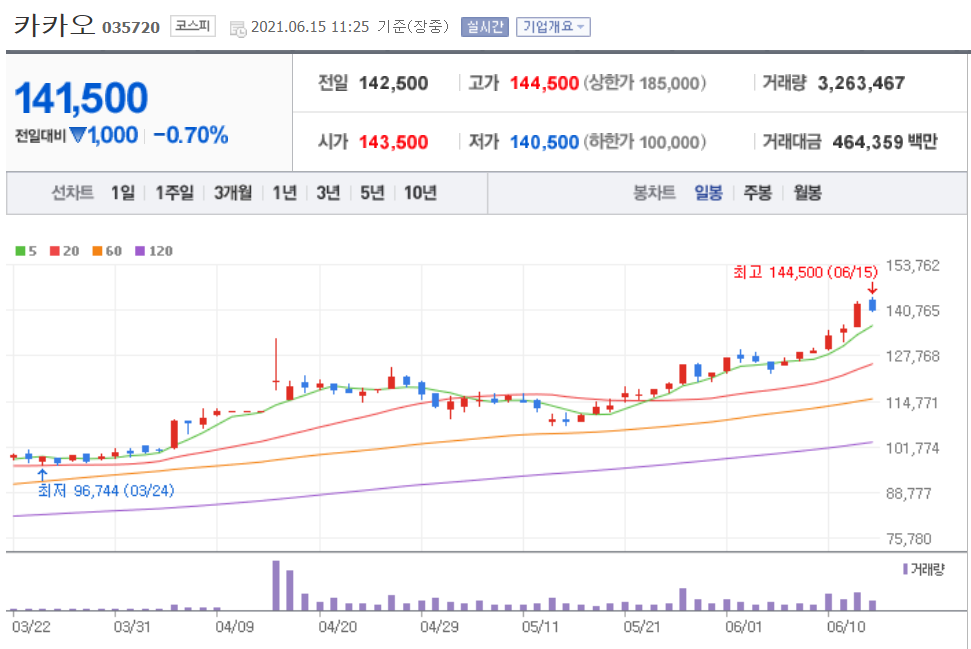
Task: Click the 실시간 real-time button
Action: pyautogui.click(x=485, y=27)
